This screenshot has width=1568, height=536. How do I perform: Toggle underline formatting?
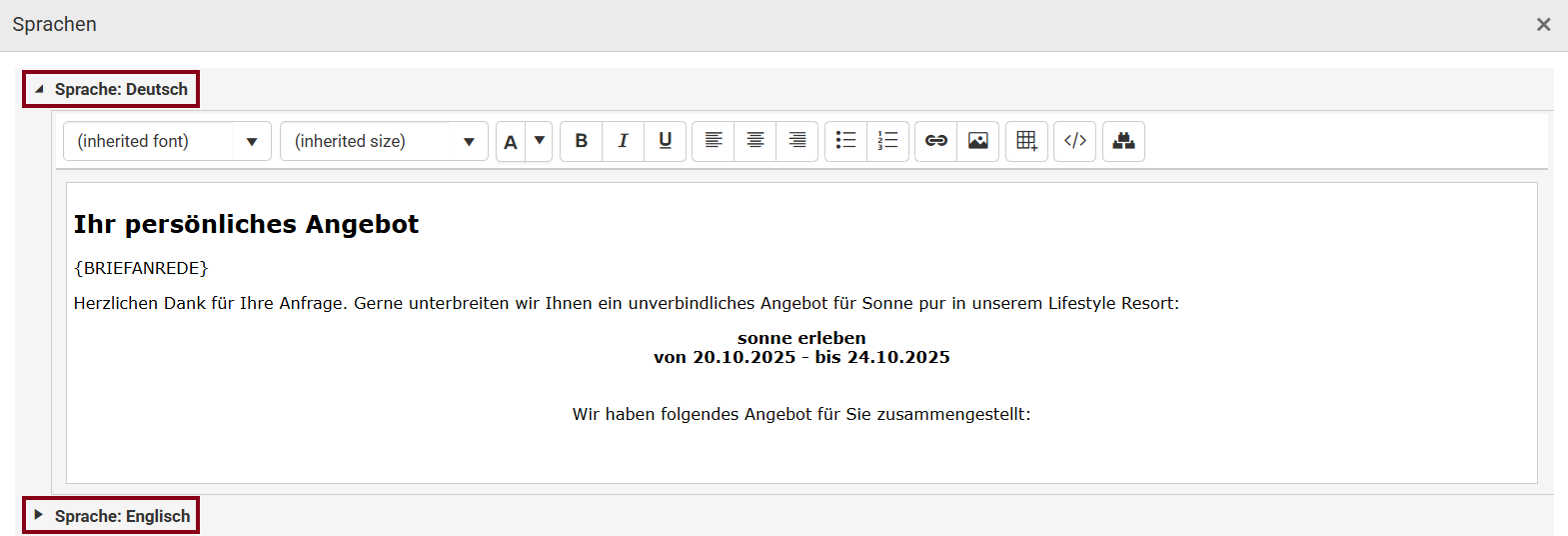pyautogui.click(x=665, y=141)
